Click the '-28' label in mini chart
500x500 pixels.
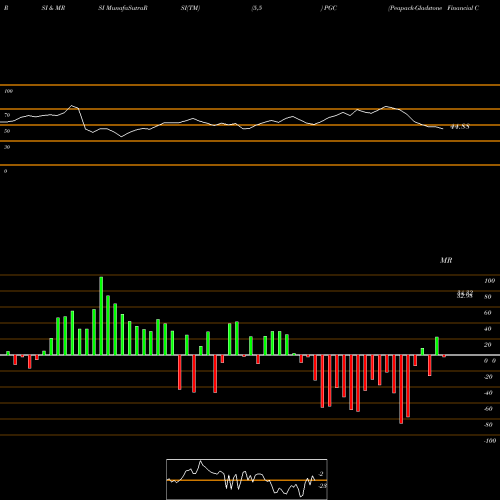(x=322, y=486)
